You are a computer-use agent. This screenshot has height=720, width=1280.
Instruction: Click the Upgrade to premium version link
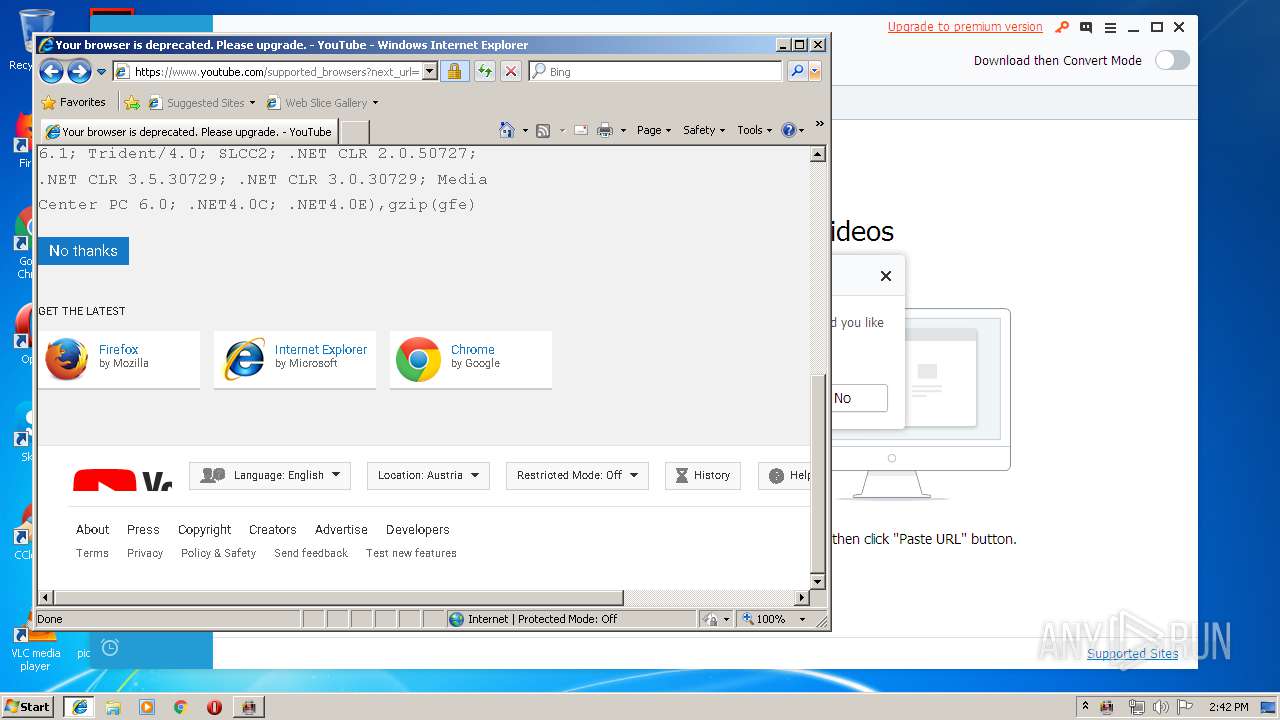(965, 27)
